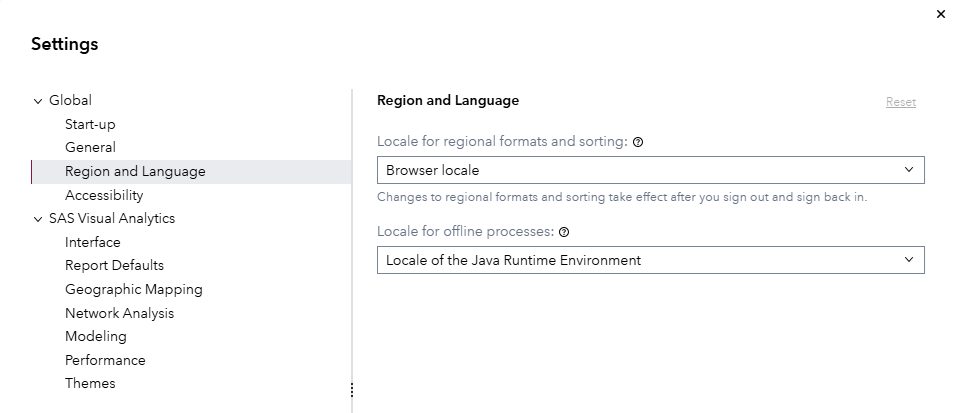This screenshot has width=955, height=413.
Task: Select Network Analysis settings
Action: [119, 313]
